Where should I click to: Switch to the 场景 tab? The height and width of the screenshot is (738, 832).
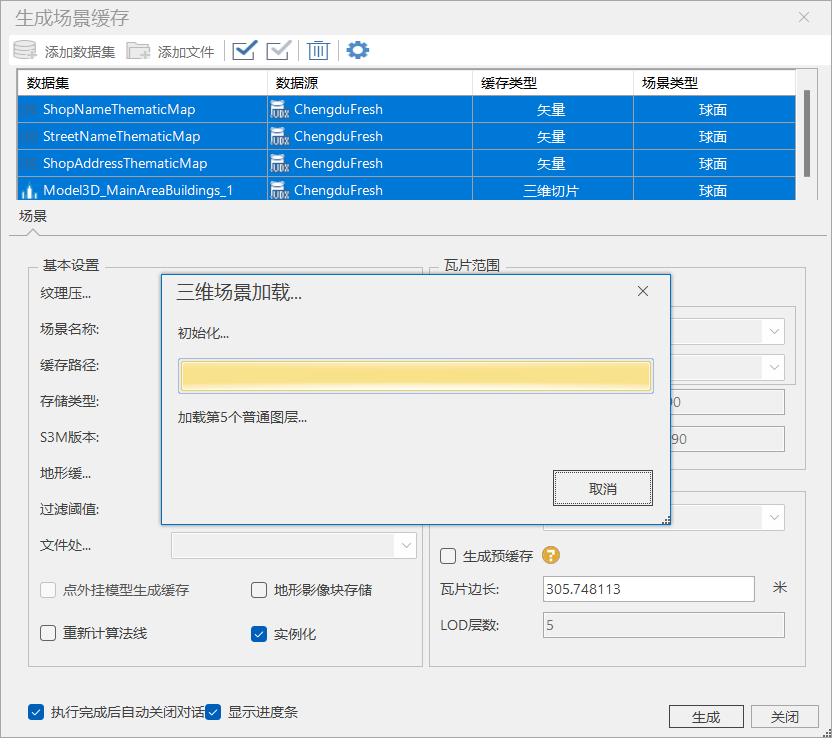pos(33,216)
